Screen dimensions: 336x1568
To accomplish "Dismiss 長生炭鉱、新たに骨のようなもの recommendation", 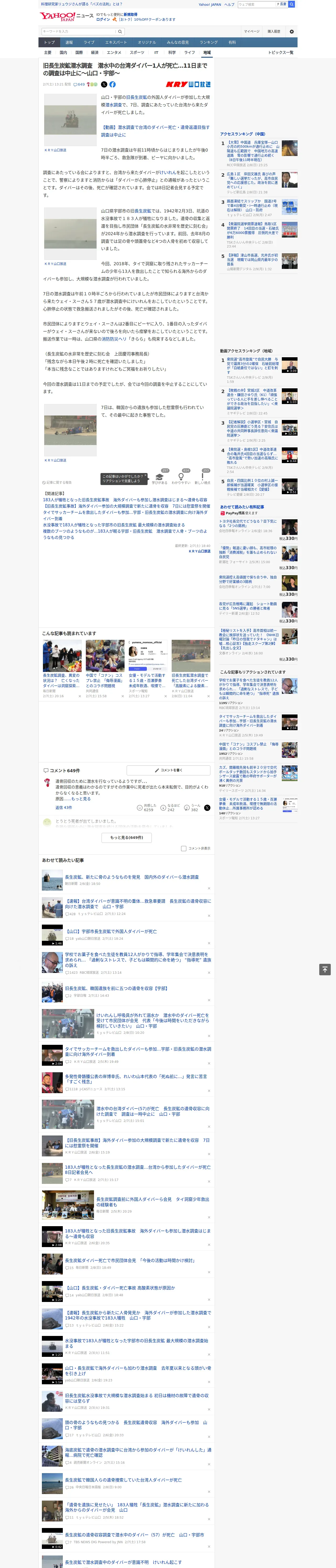I will point(209,888).
